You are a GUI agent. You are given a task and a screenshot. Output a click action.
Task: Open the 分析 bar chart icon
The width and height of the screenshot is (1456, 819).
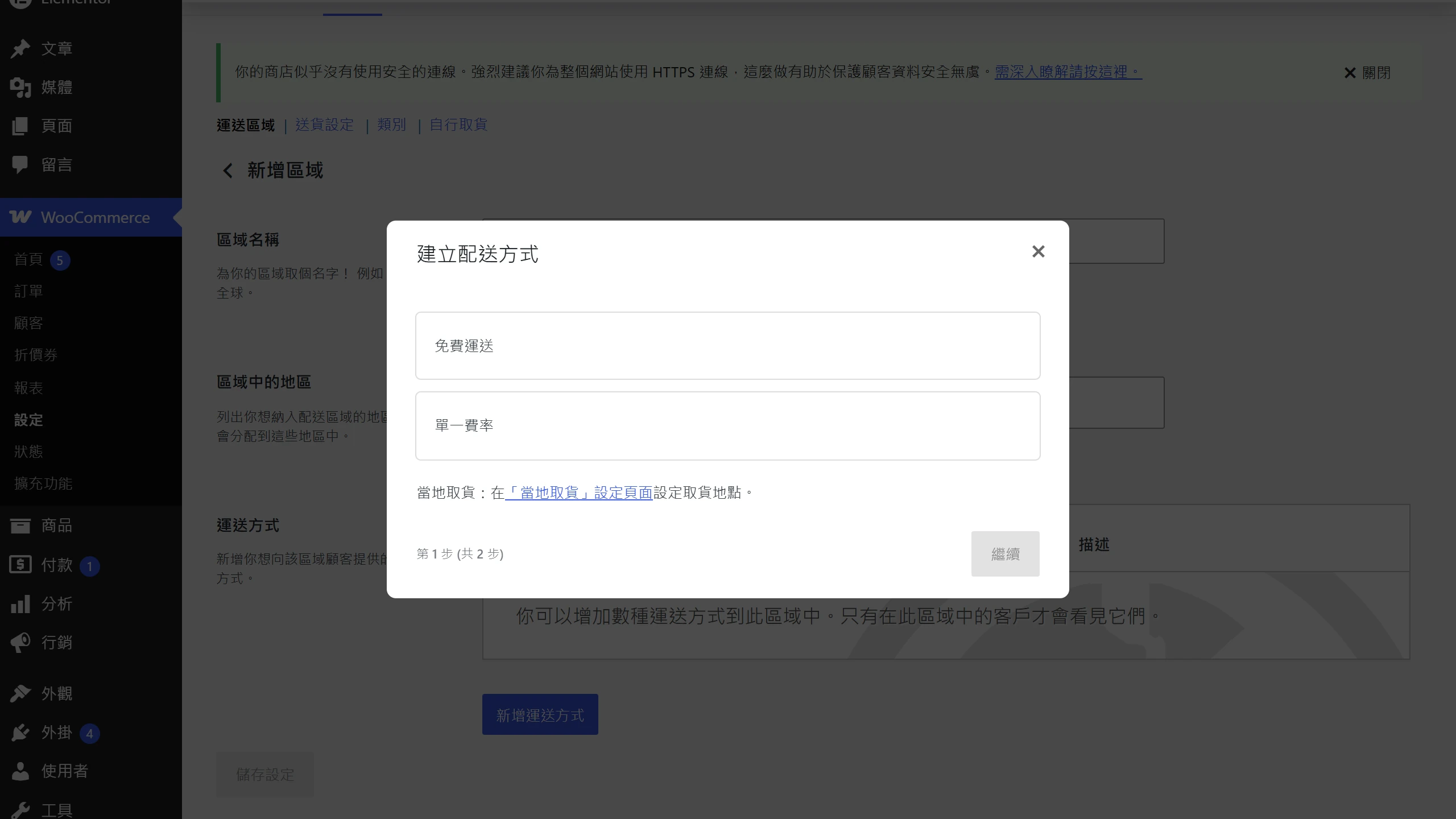(20, 604)
